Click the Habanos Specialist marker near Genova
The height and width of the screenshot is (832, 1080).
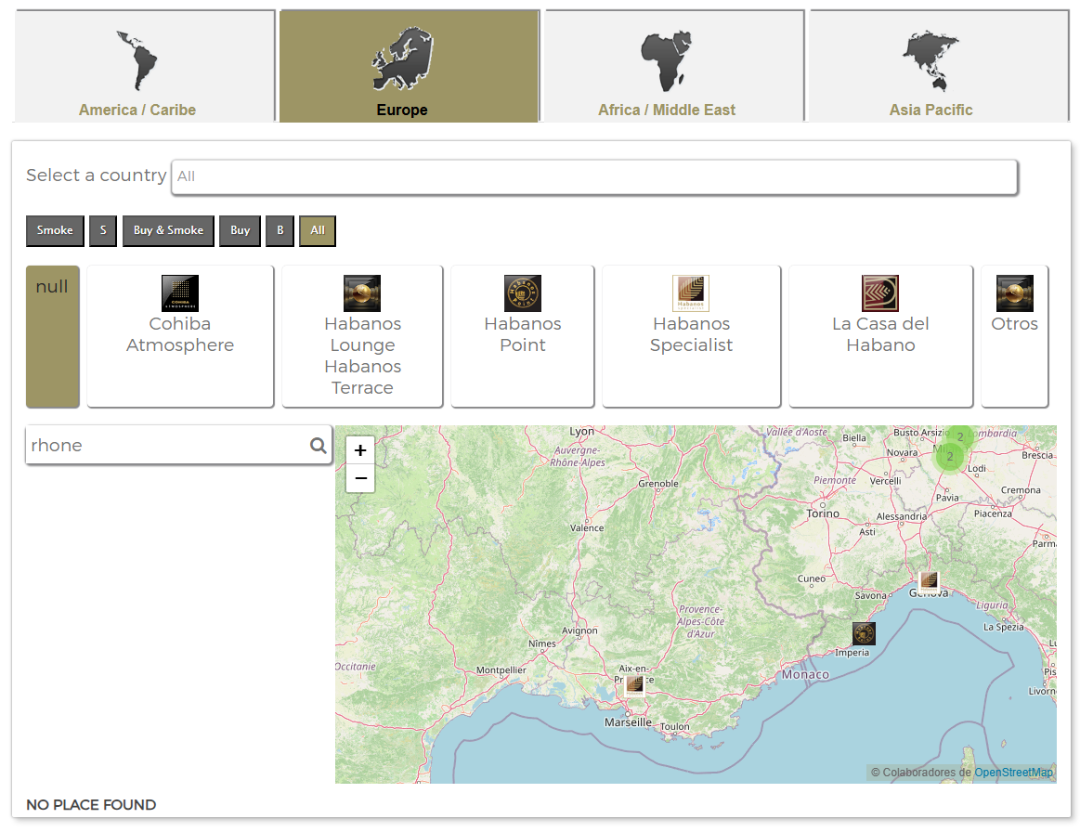tap(928, 580)
